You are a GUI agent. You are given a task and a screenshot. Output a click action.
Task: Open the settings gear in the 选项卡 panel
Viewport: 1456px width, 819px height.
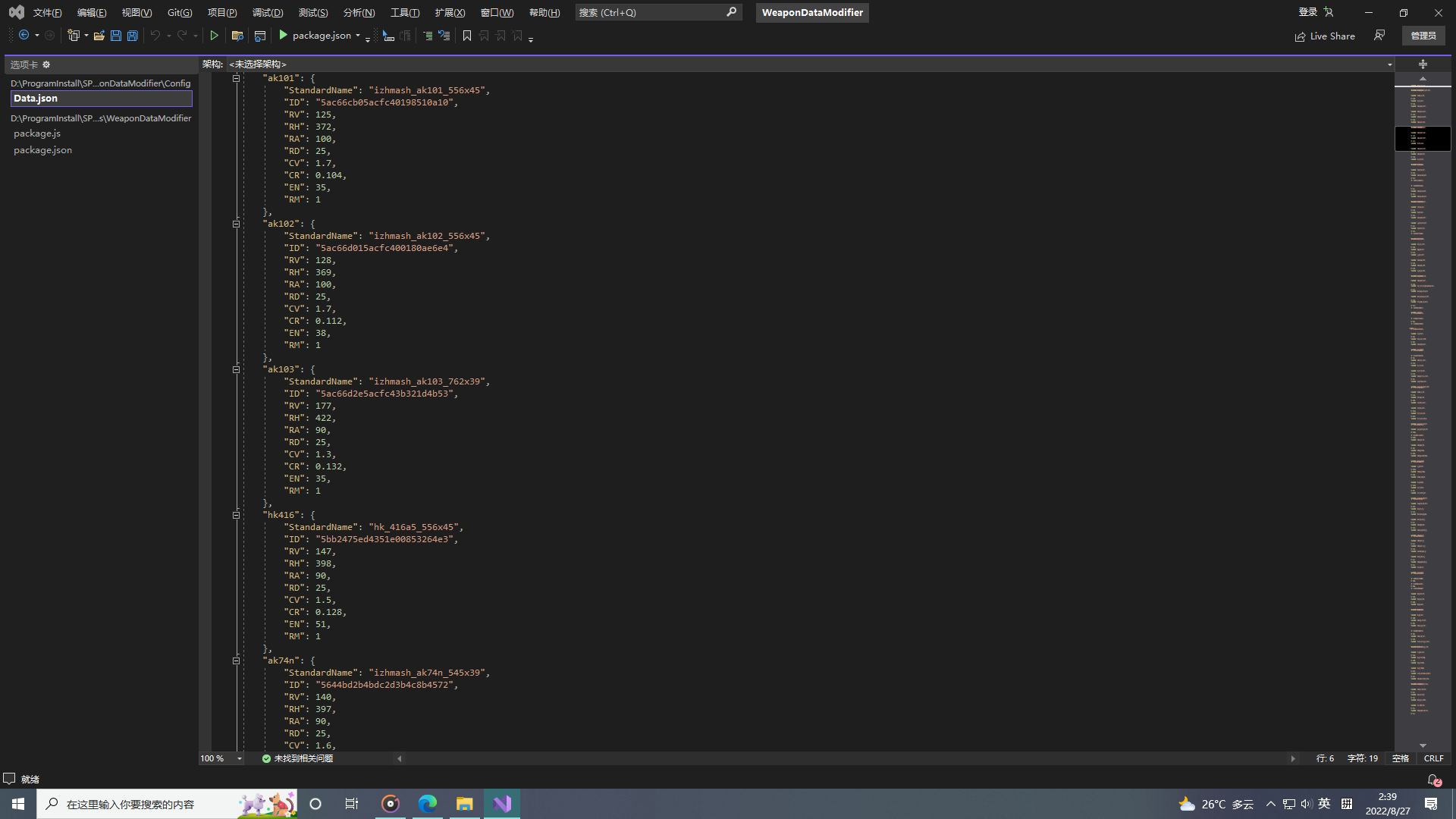[46, 64]
